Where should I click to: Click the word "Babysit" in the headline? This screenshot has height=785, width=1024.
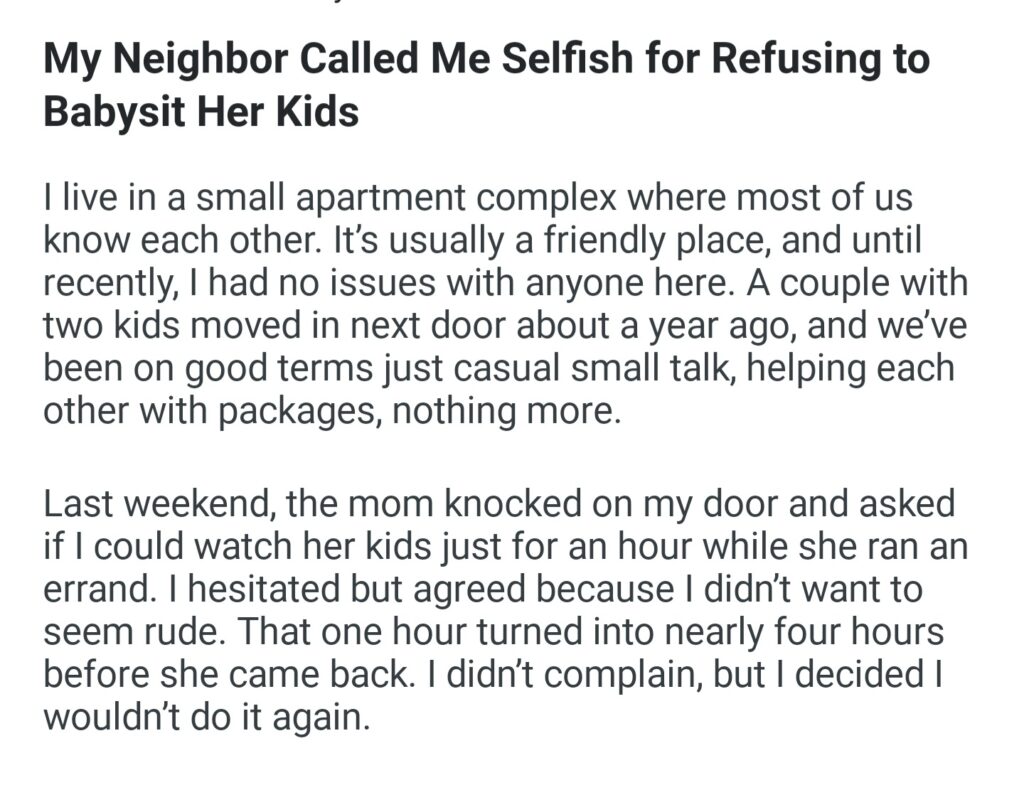[117, 112]
